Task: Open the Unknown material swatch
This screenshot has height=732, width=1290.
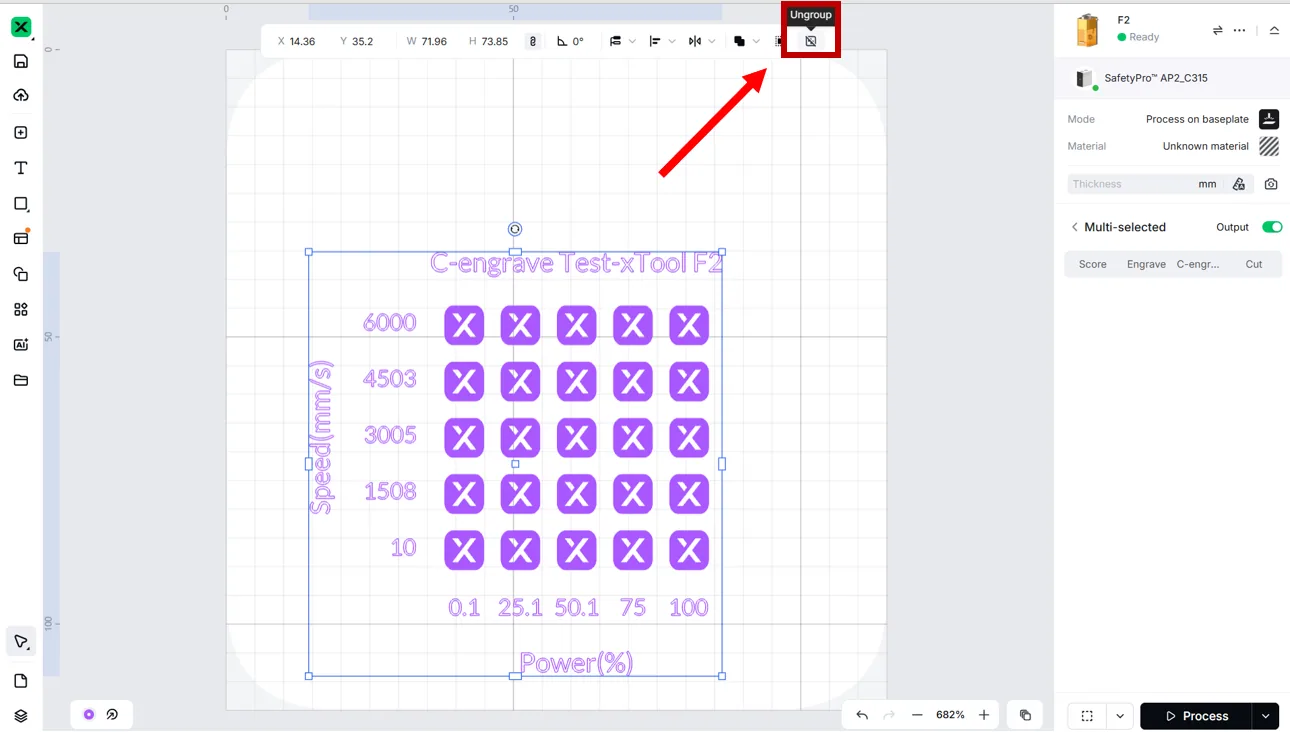Action: 1269,146
